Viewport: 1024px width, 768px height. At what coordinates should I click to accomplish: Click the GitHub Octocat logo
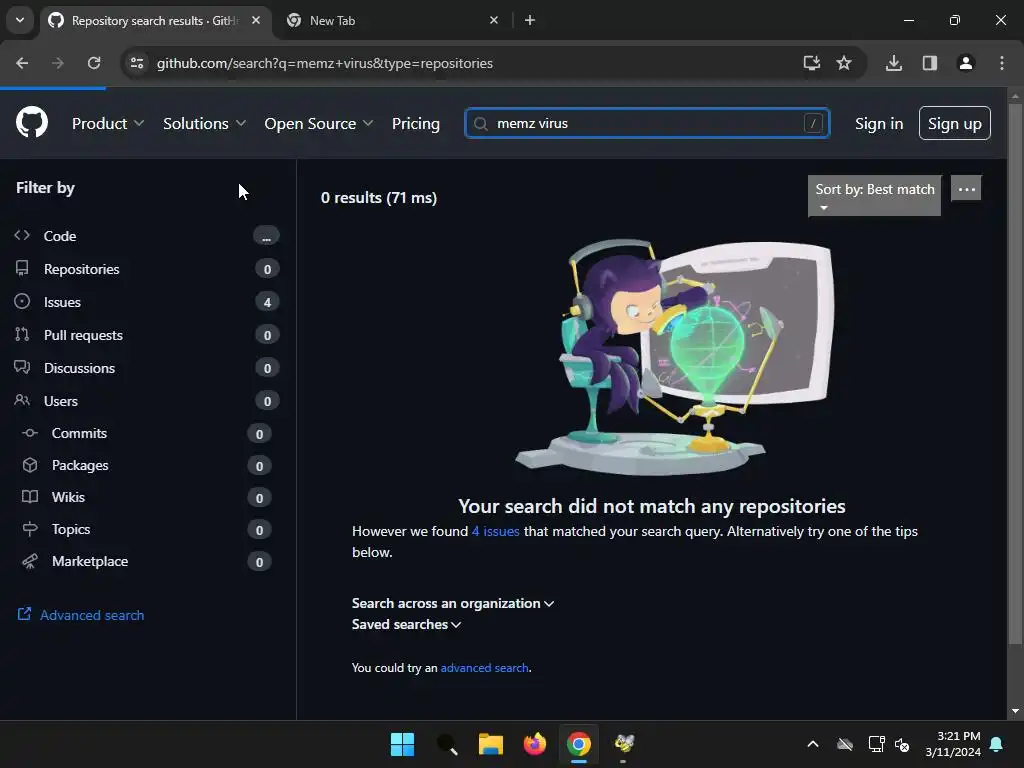tap(31, 122)
